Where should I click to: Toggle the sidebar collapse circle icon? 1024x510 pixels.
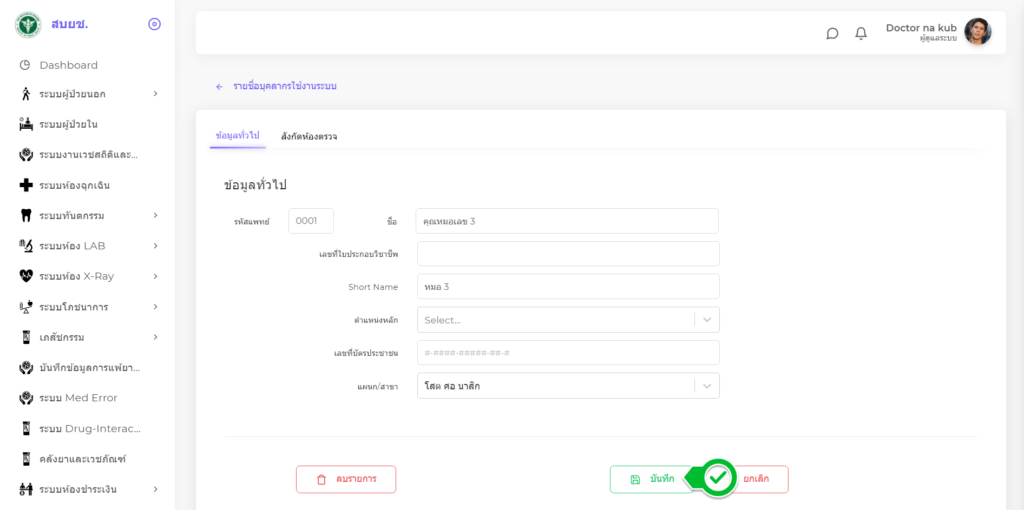point(154,24)
